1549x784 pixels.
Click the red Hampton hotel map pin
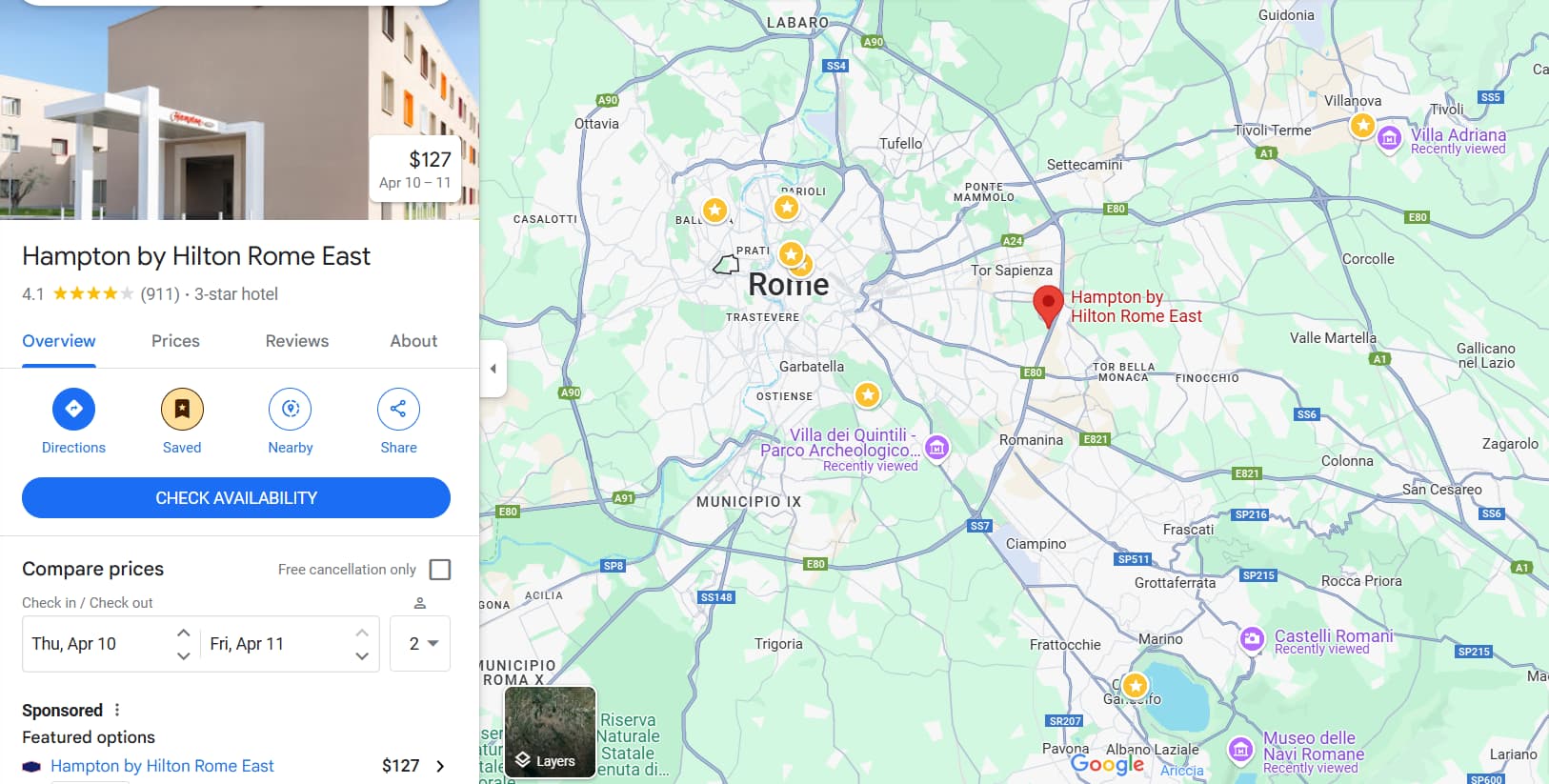(x=1048, y=306)
